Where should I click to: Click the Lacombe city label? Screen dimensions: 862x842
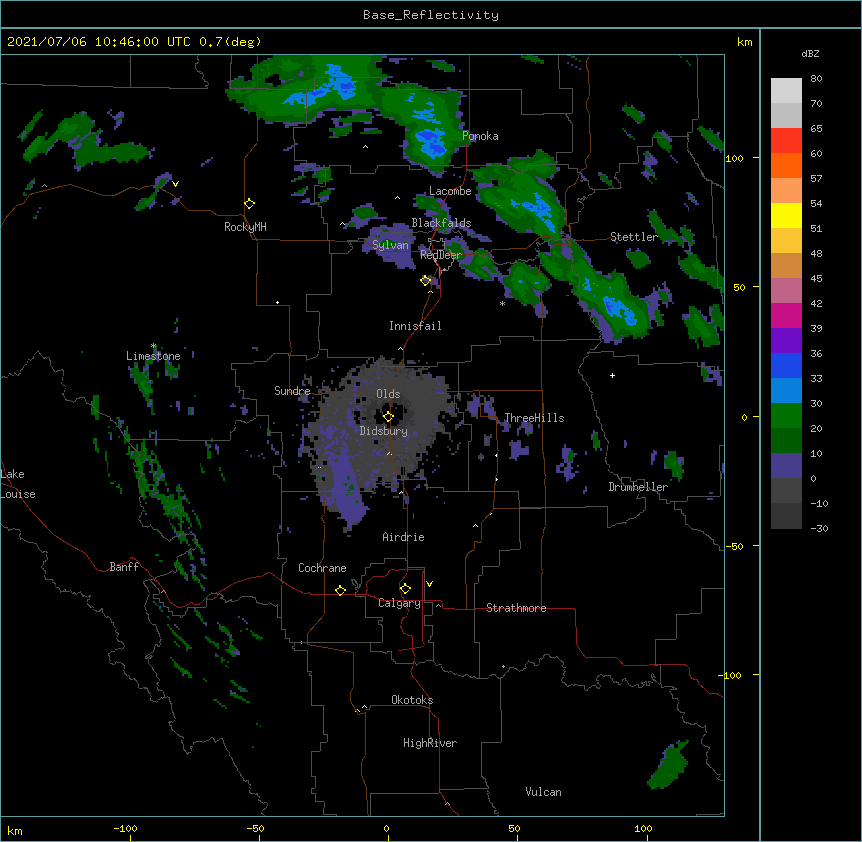tap(450, 191)
